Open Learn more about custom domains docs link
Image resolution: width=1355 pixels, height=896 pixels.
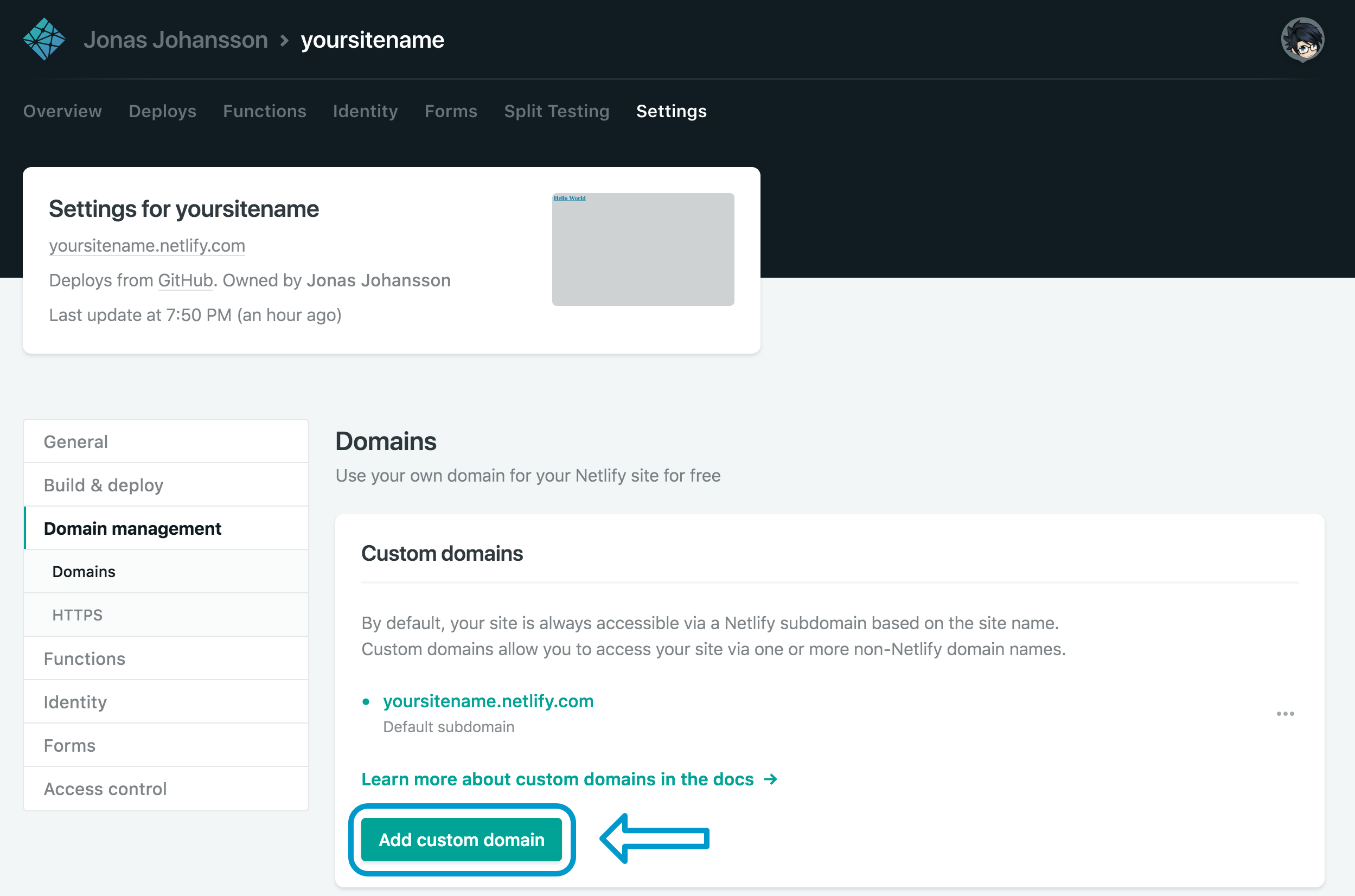tap(569, 779)
